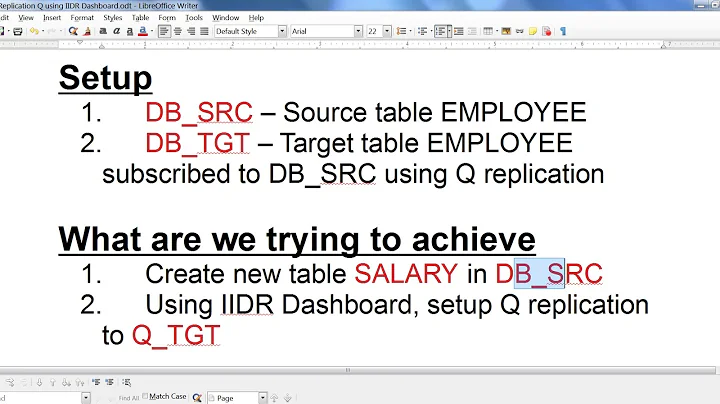Open the Tools menu
Image resolution: width=720 pixels, height=404 pixels.
(194, 17)
